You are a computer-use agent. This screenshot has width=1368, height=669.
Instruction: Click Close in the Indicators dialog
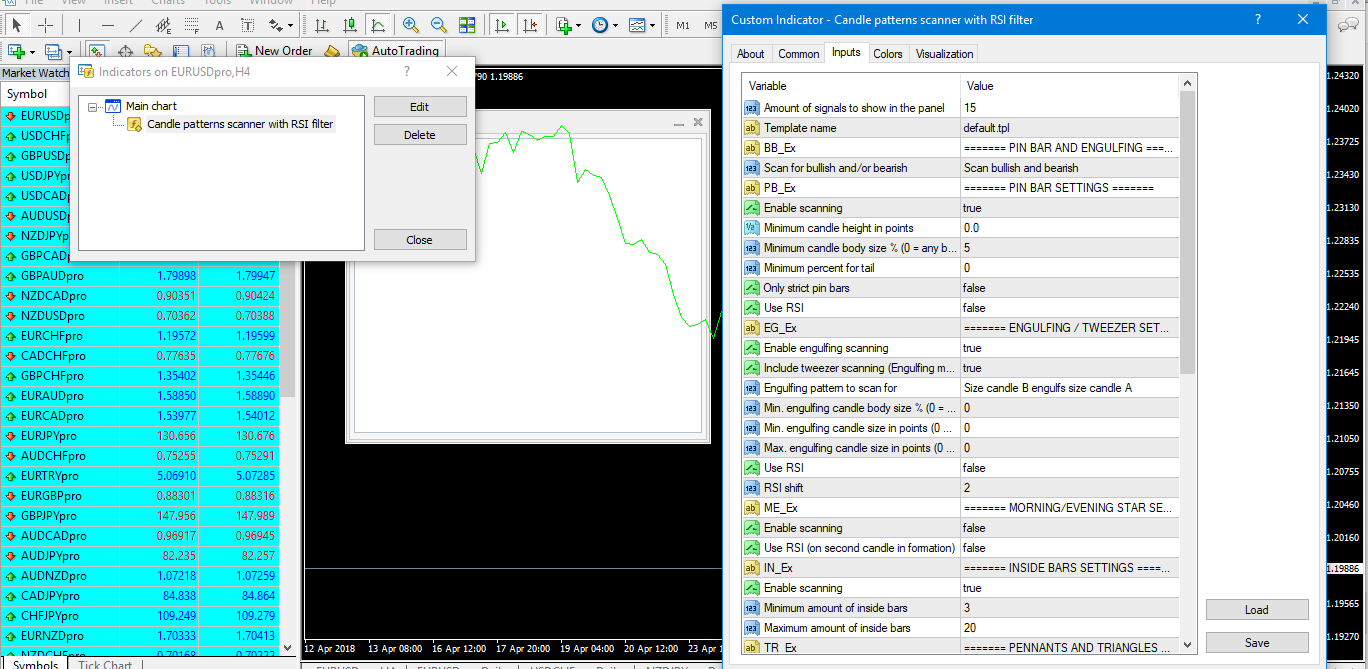(x=420, y=240)
